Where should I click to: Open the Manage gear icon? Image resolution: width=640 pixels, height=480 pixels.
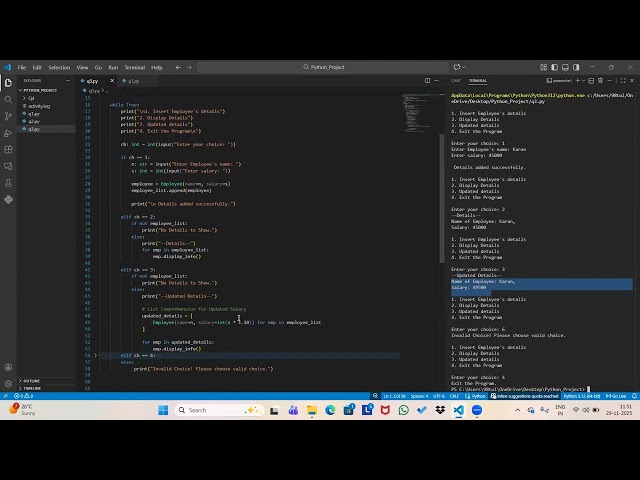pyautogui.click(x=8, y=384)
